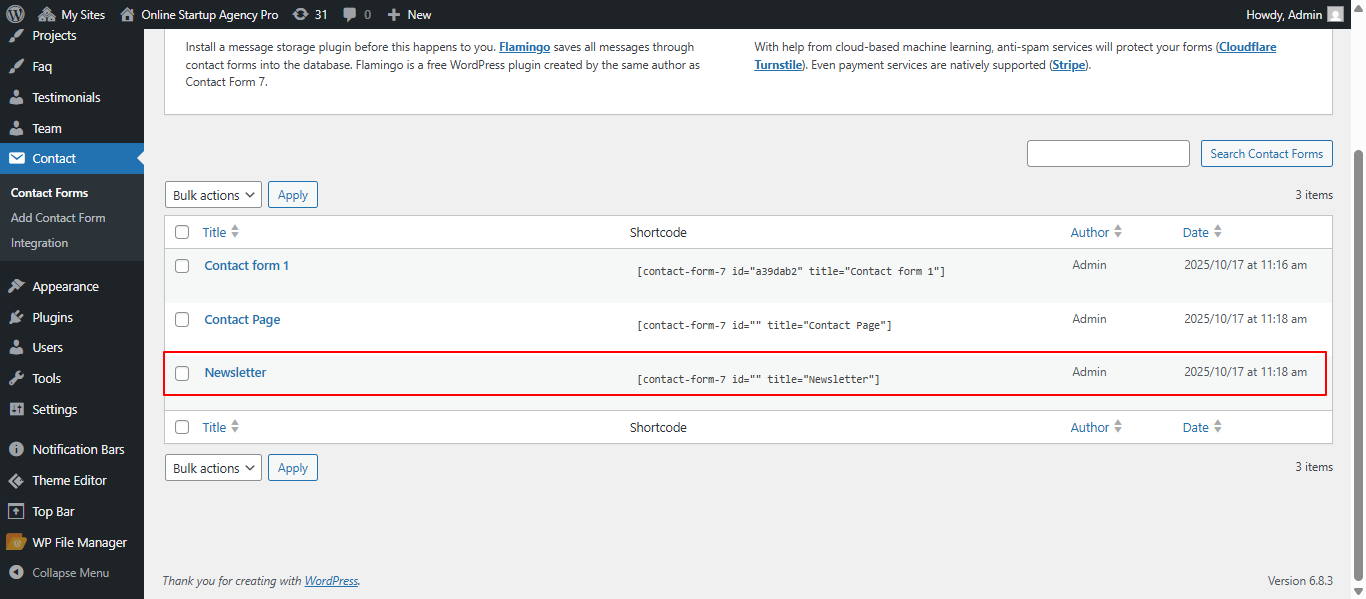Open the Users icon in the sidebar
The width and height of the screenshot is (1366, 599).
(18, 347)
